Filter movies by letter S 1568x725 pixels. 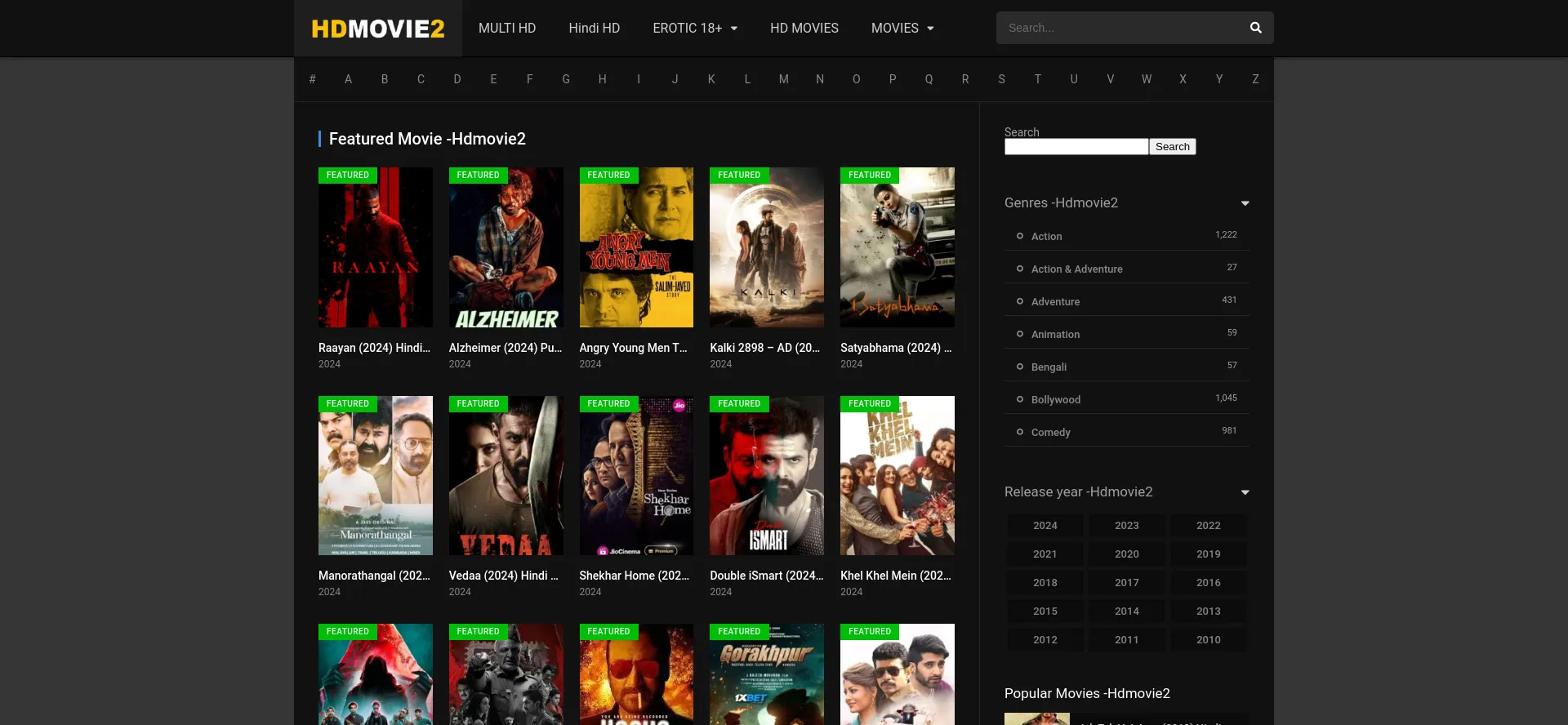click(1001, 79)
